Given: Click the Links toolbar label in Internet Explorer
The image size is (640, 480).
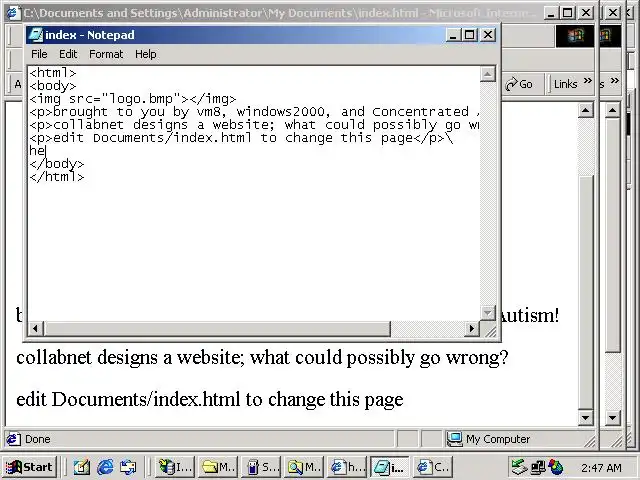Looking at the screenshot, I should (x=565, y=84).
